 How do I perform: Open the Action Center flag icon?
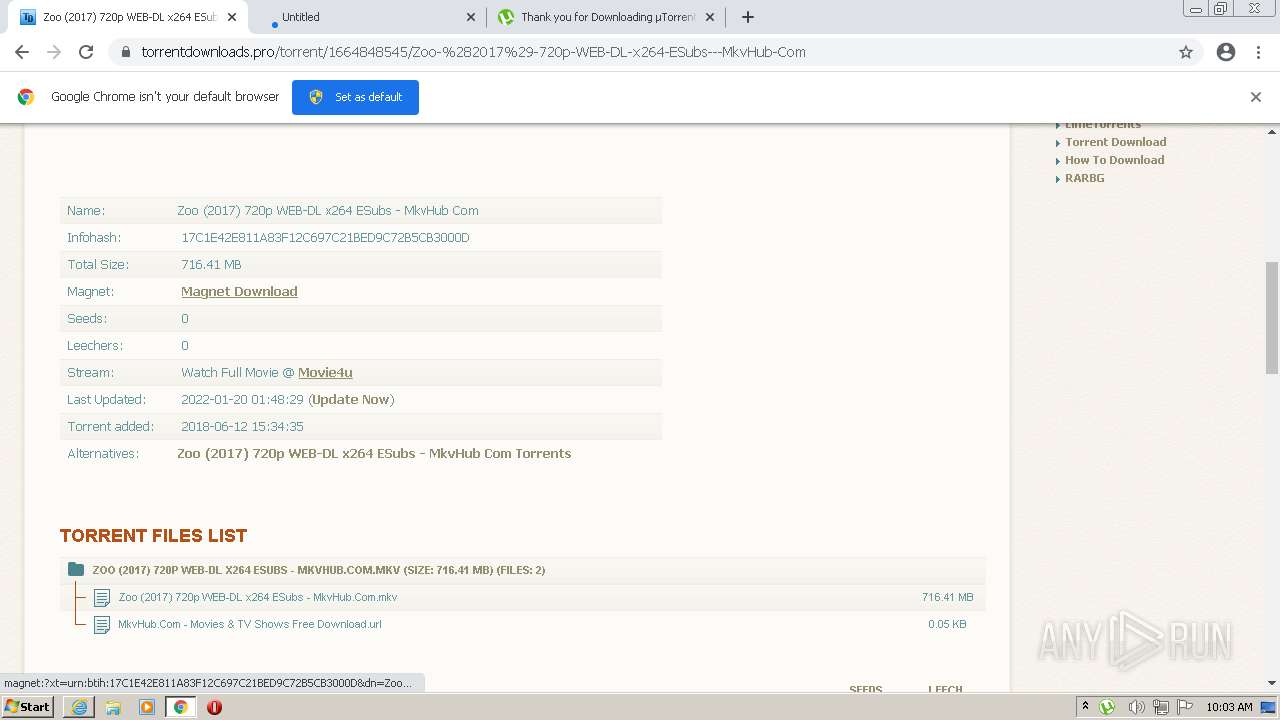click(x=1184, y=707)
